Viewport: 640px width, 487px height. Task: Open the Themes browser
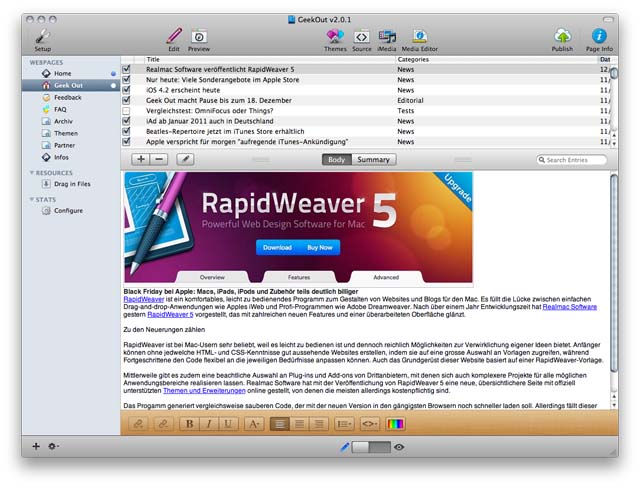pos(335,40)
